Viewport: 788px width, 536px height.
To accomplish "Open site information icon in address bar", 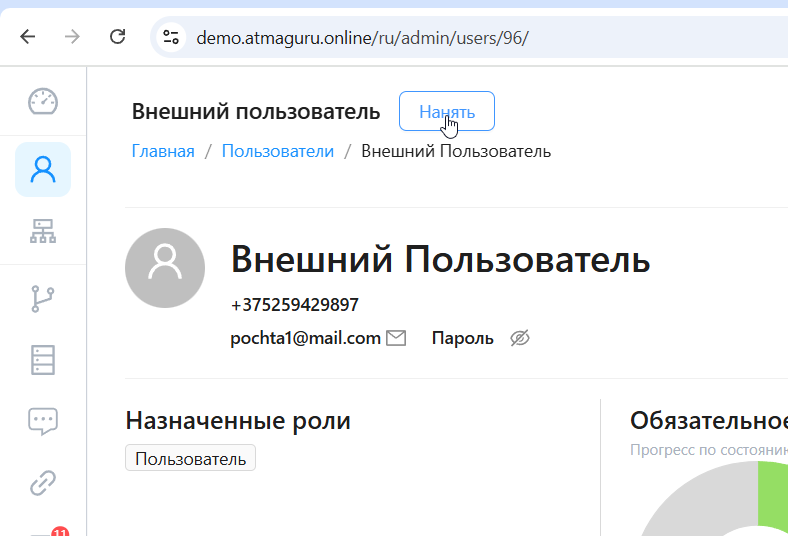I will click(x=171, y=37).
